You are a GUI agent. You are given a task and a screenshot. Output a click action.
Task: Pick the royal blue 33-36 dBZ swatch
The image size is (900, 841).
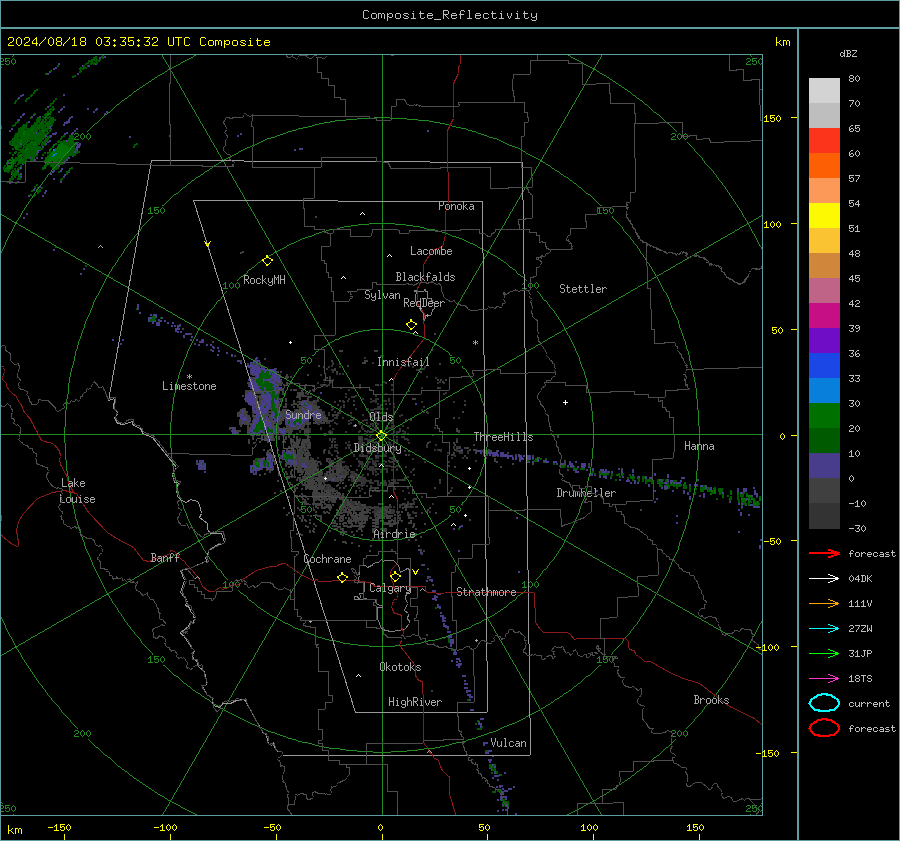coord(824,366)
